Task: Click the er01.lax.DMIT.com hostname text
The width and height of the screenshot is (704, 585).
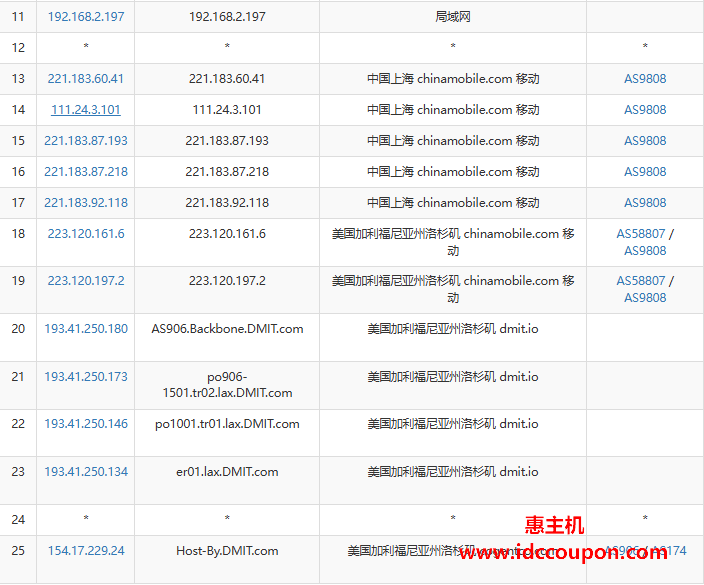Action: (227, 472)
